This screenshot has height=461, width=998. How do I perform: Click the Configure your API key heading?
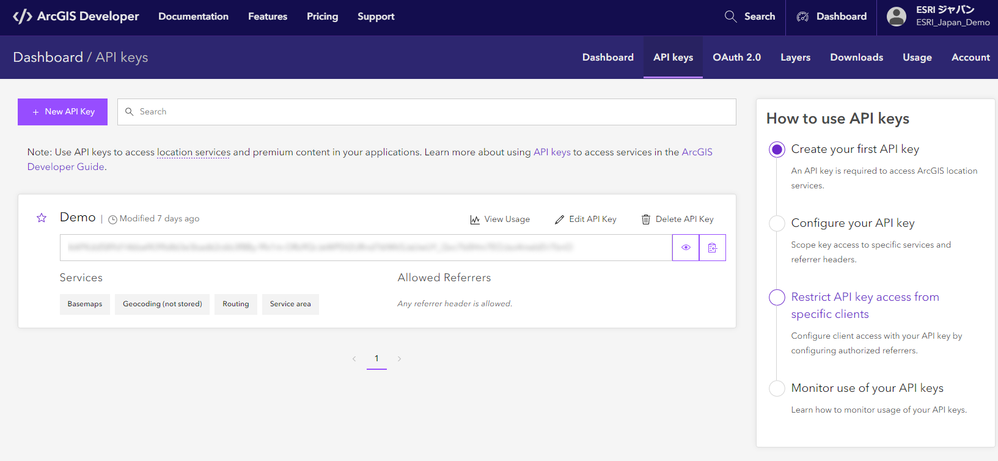pyautogui.click(x=853, y=223)
